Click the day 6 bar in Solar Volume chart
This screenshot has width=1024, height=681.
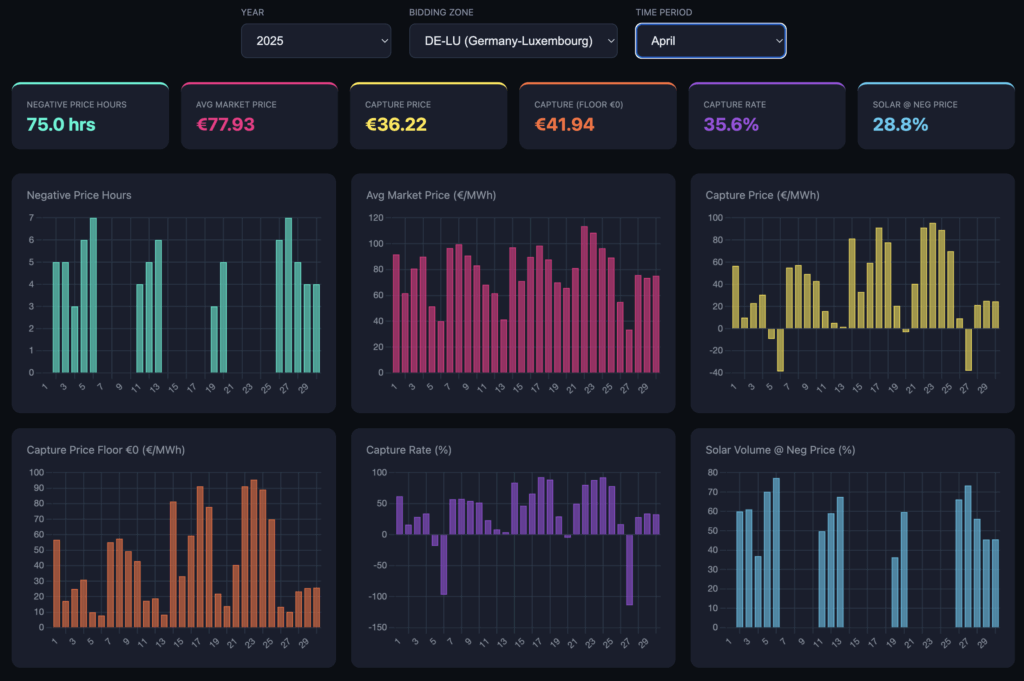[776, 553]
